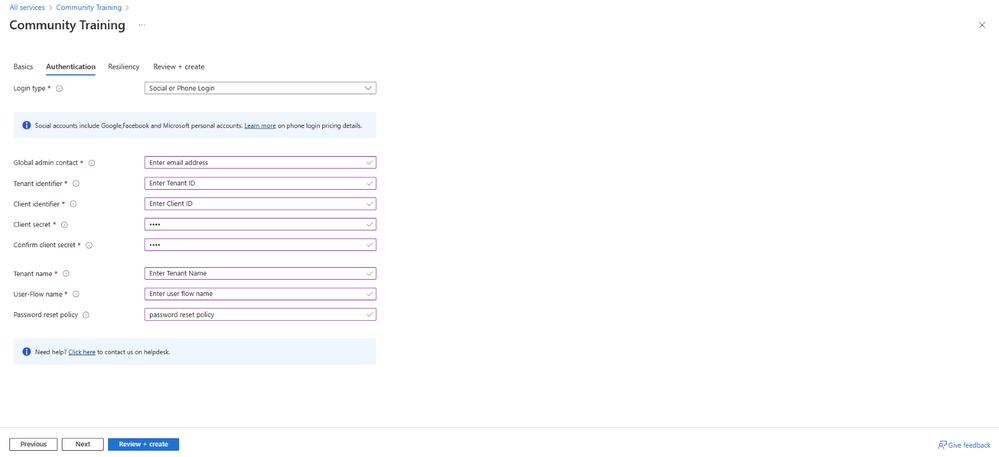Click info icon beside User-Flow name
Viewport: 999px width, 457px height.
(76, 294)
